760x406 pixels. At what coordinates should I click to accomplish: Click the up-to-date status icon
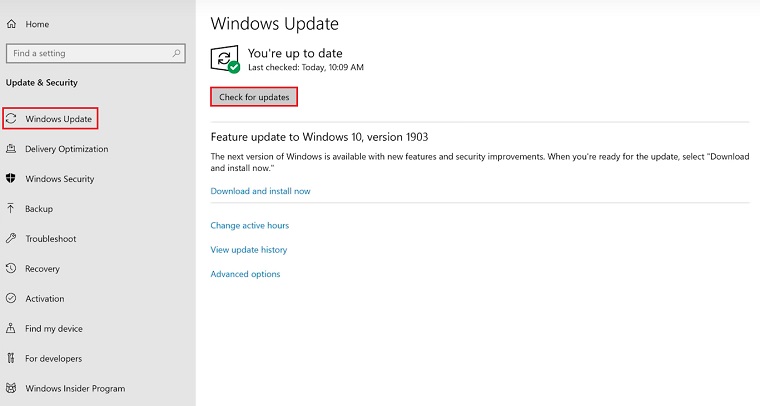[x=225, y=59]
